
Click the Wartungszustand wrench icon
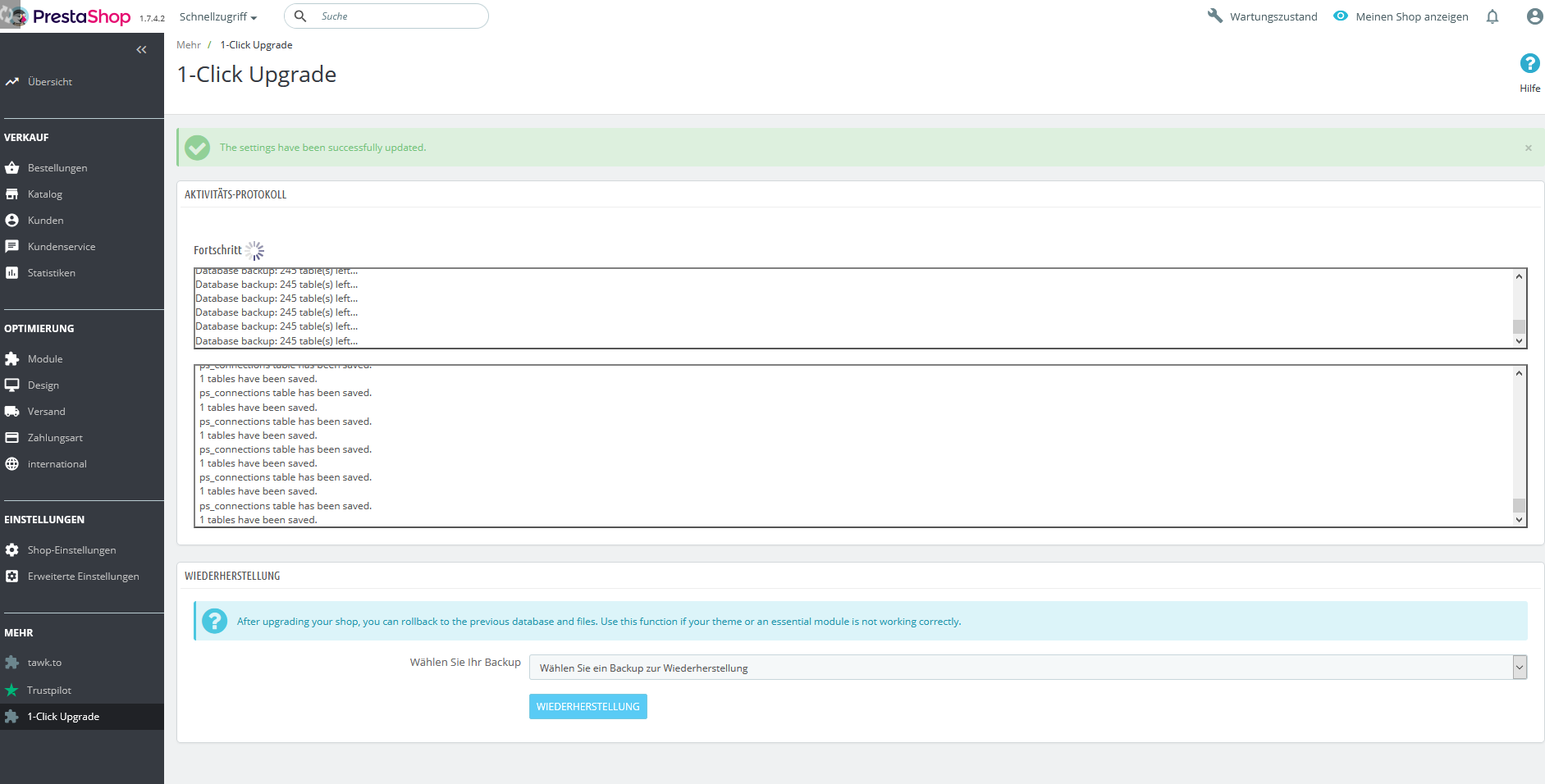pos(1215,16)
